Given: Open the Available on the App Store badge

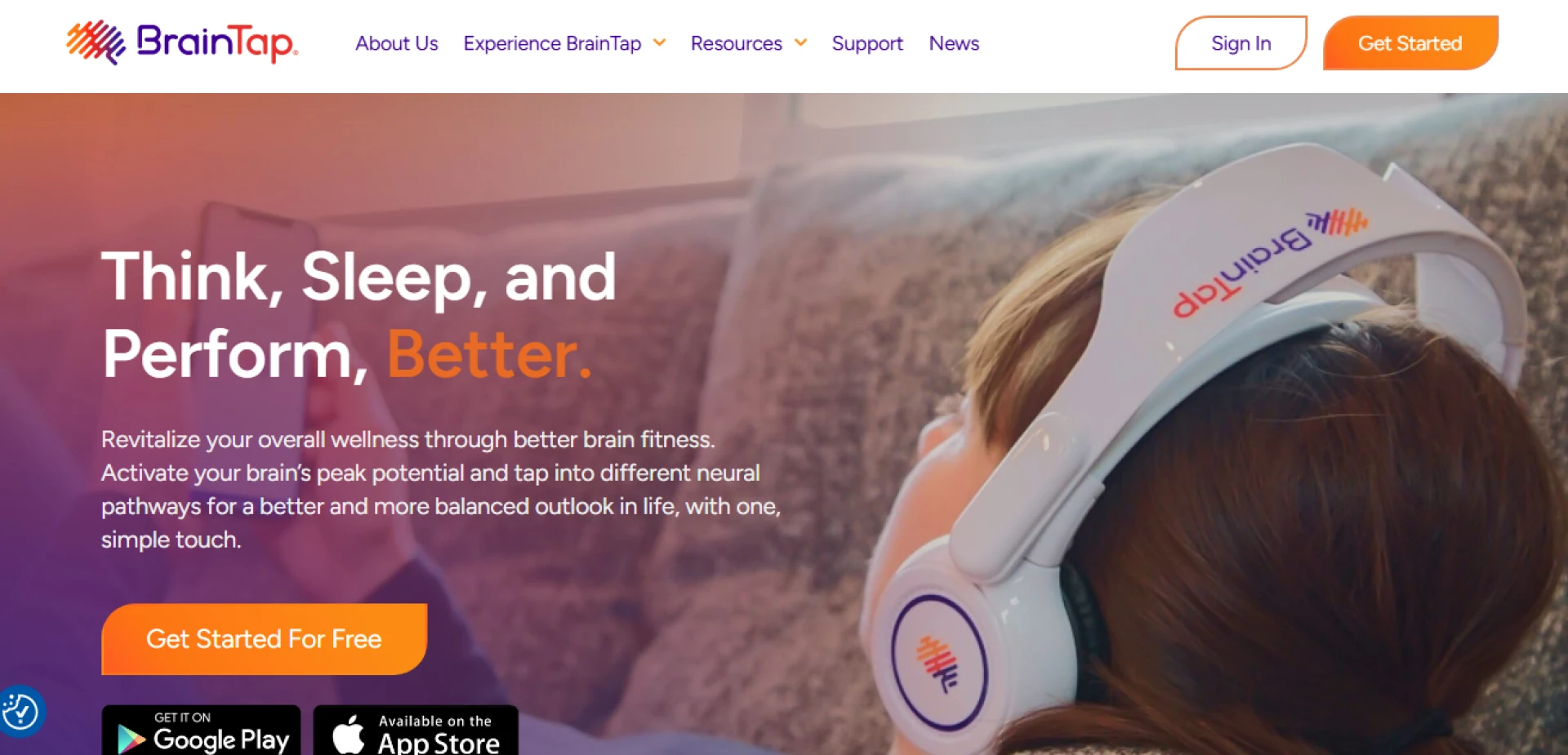Looking at the screenshot, I should [x=416, y=731].
